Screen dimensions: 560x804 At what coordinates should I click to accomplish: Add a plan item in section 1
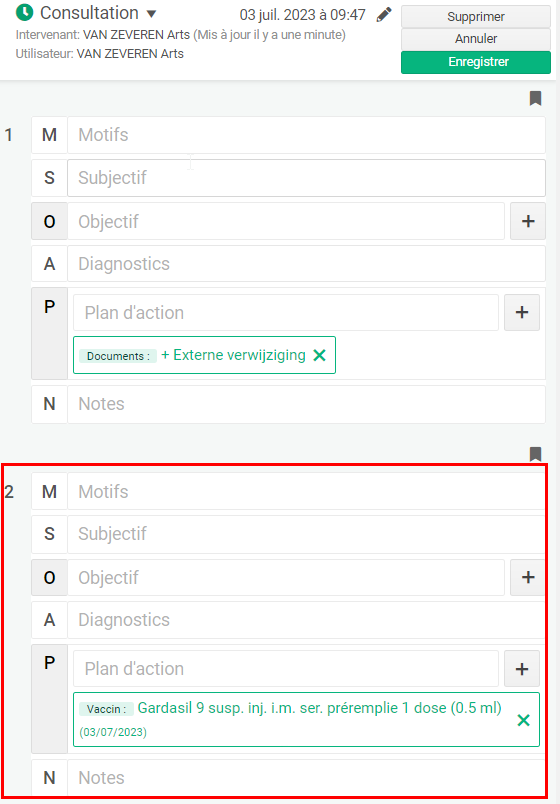(x=522, y=312)
